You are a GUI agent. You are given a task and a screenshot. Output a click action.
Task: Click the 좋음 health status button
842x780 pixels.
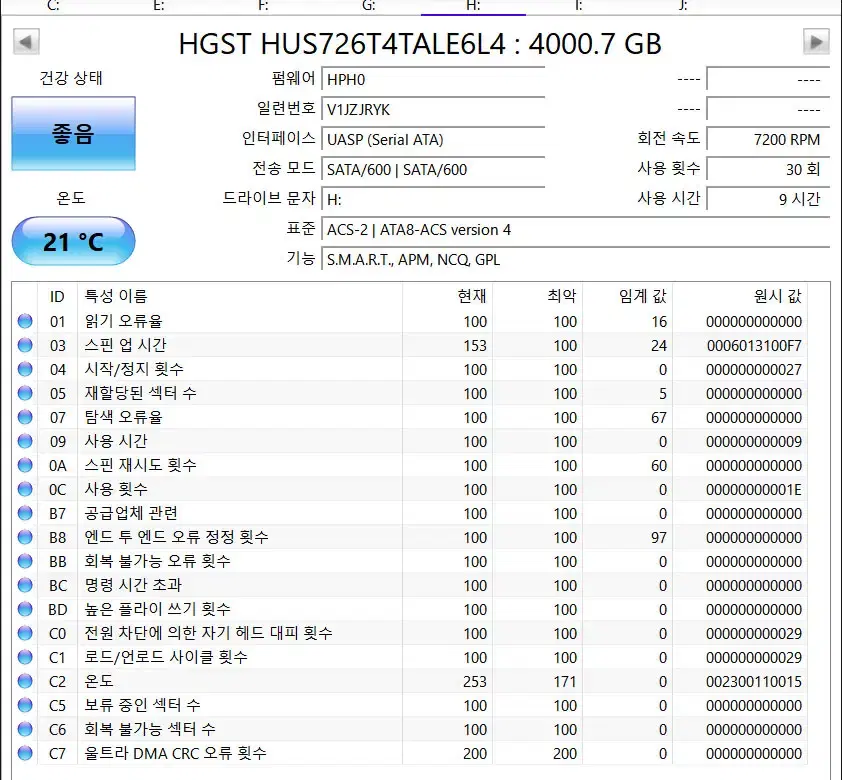(x=73, y=134)
